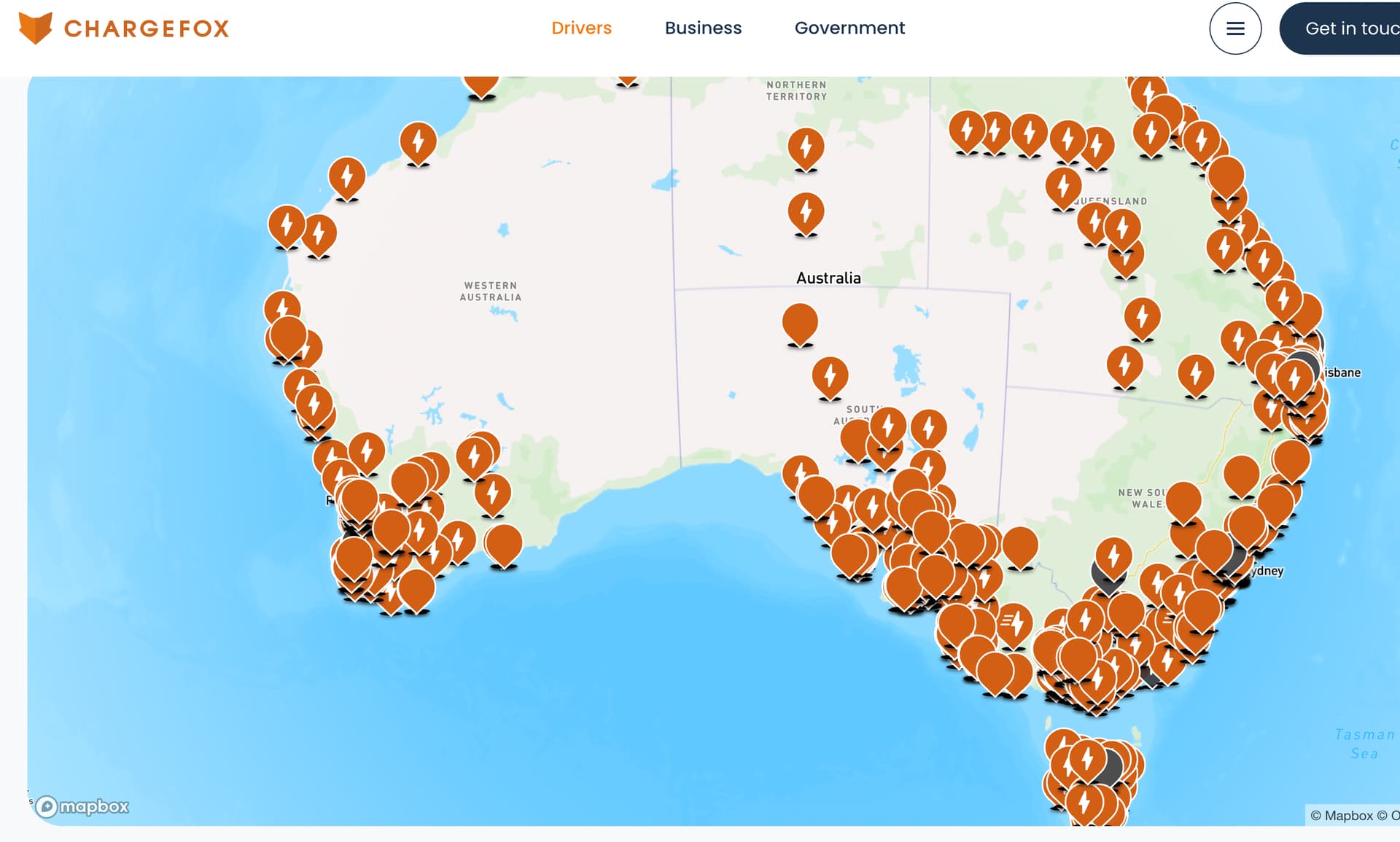Click the Australia country label on map
The height and width of the screenshot is (842, 1400).
(828, 278)
